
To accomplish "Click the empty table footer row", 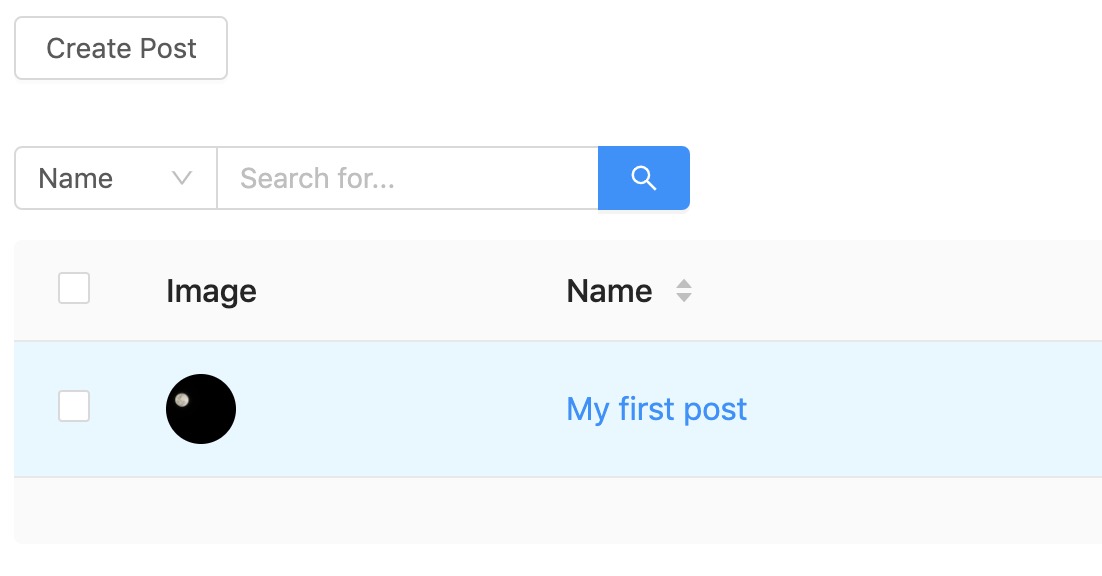I will pyautogui.click(x=558, y=511).
